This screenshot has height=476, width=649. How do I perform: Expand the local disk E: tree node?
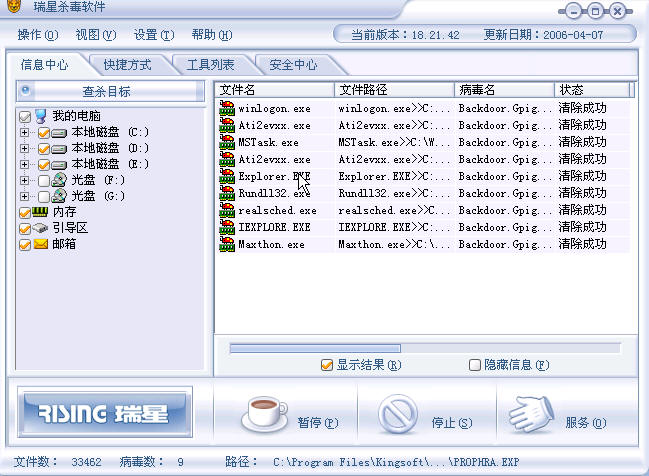coord(24,164)
